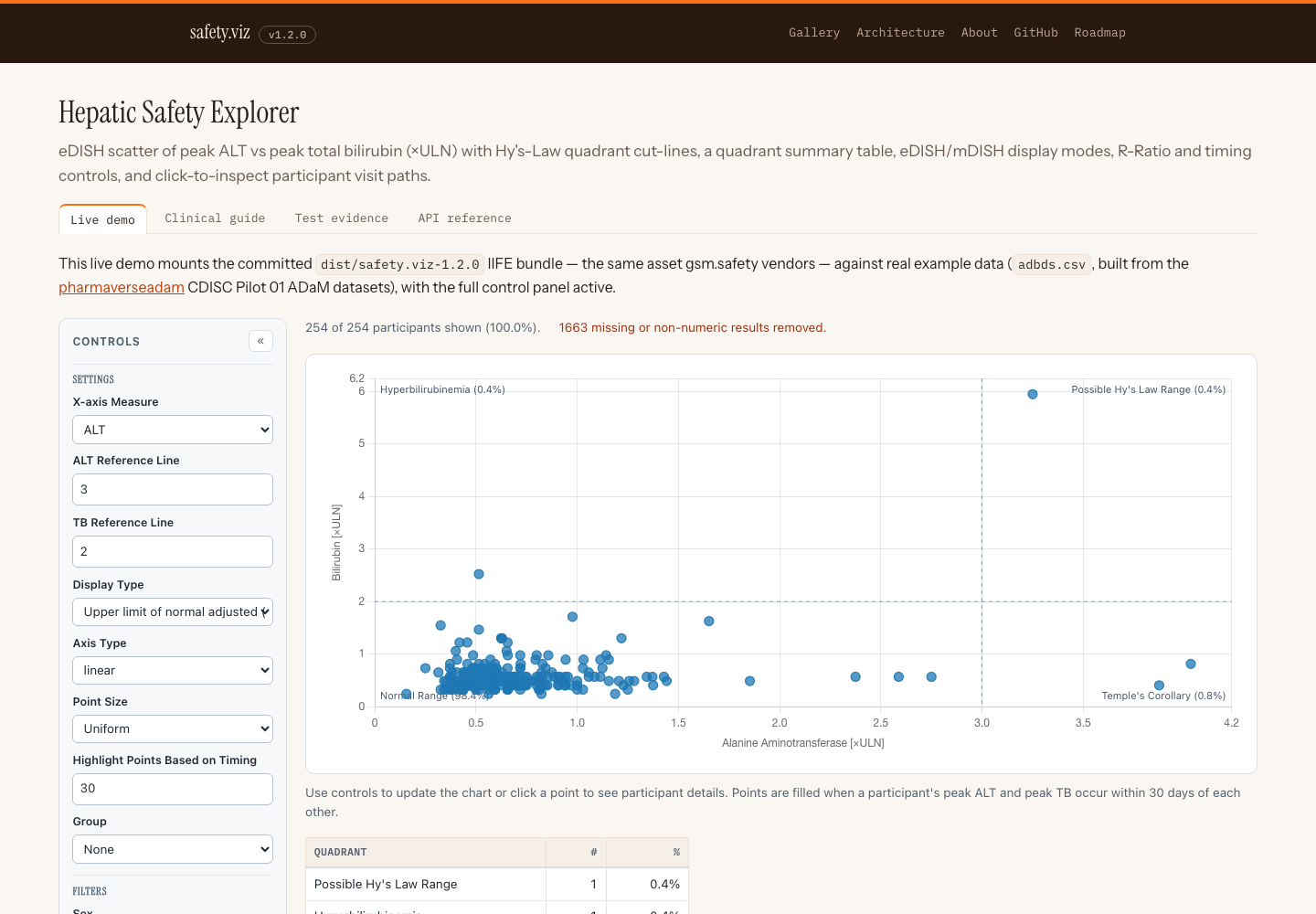The height and width of the screenshot is (914, 1316).
Task: Switch to the Live demo tab
Action: click(102, 219)
